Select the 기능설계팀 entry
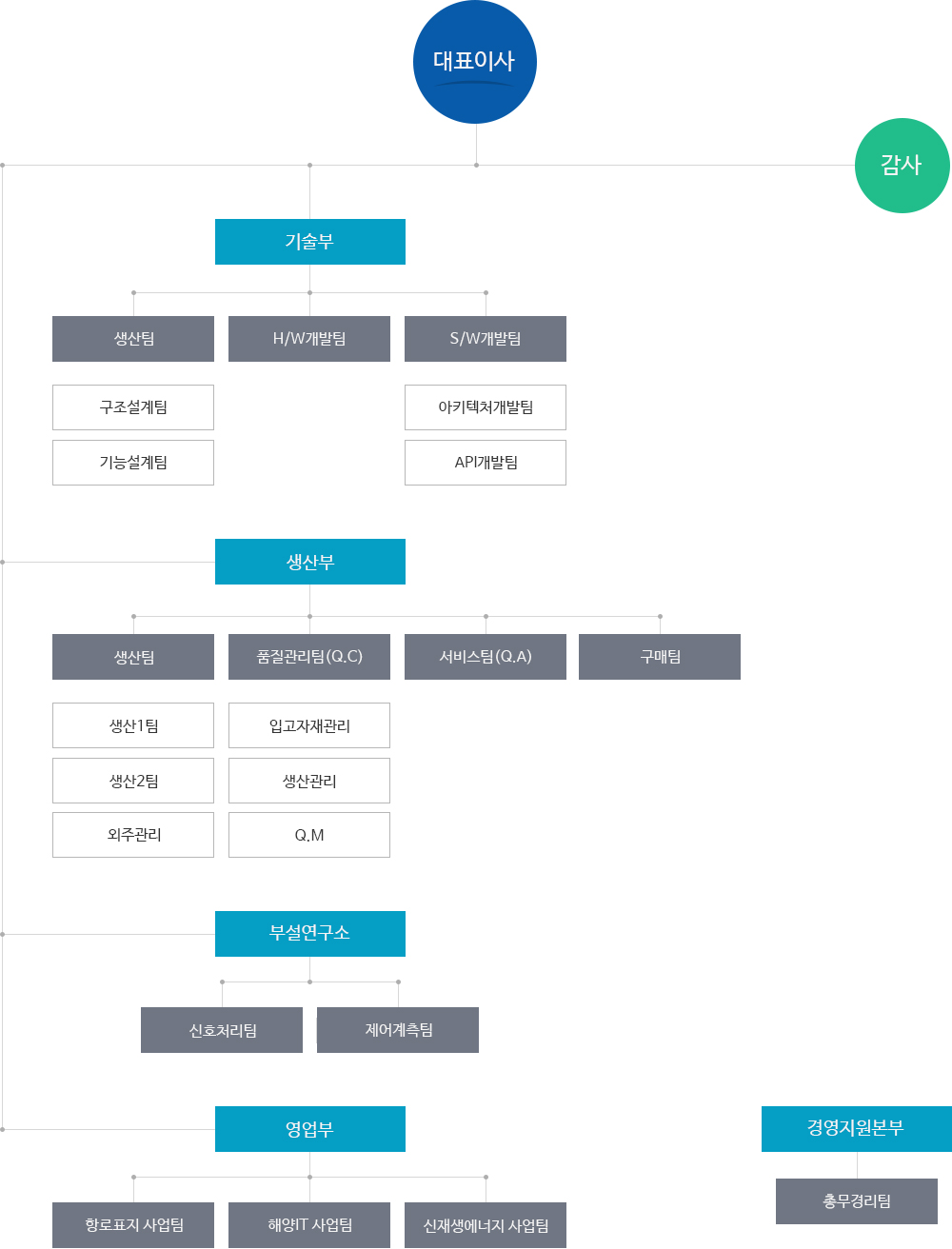 click(132, 462)
